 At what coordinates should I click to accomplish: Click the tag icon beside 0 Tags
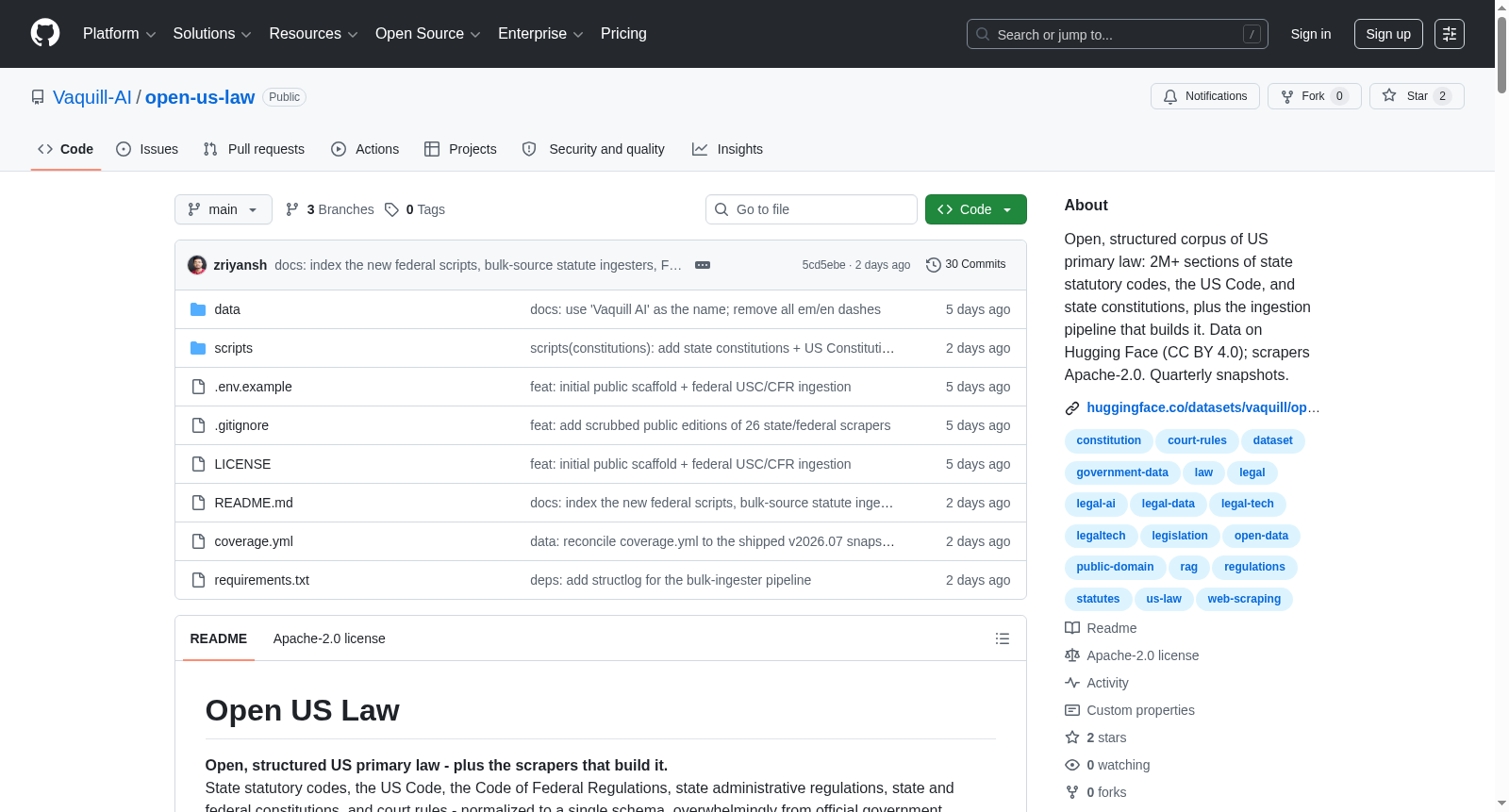point(391,209)
